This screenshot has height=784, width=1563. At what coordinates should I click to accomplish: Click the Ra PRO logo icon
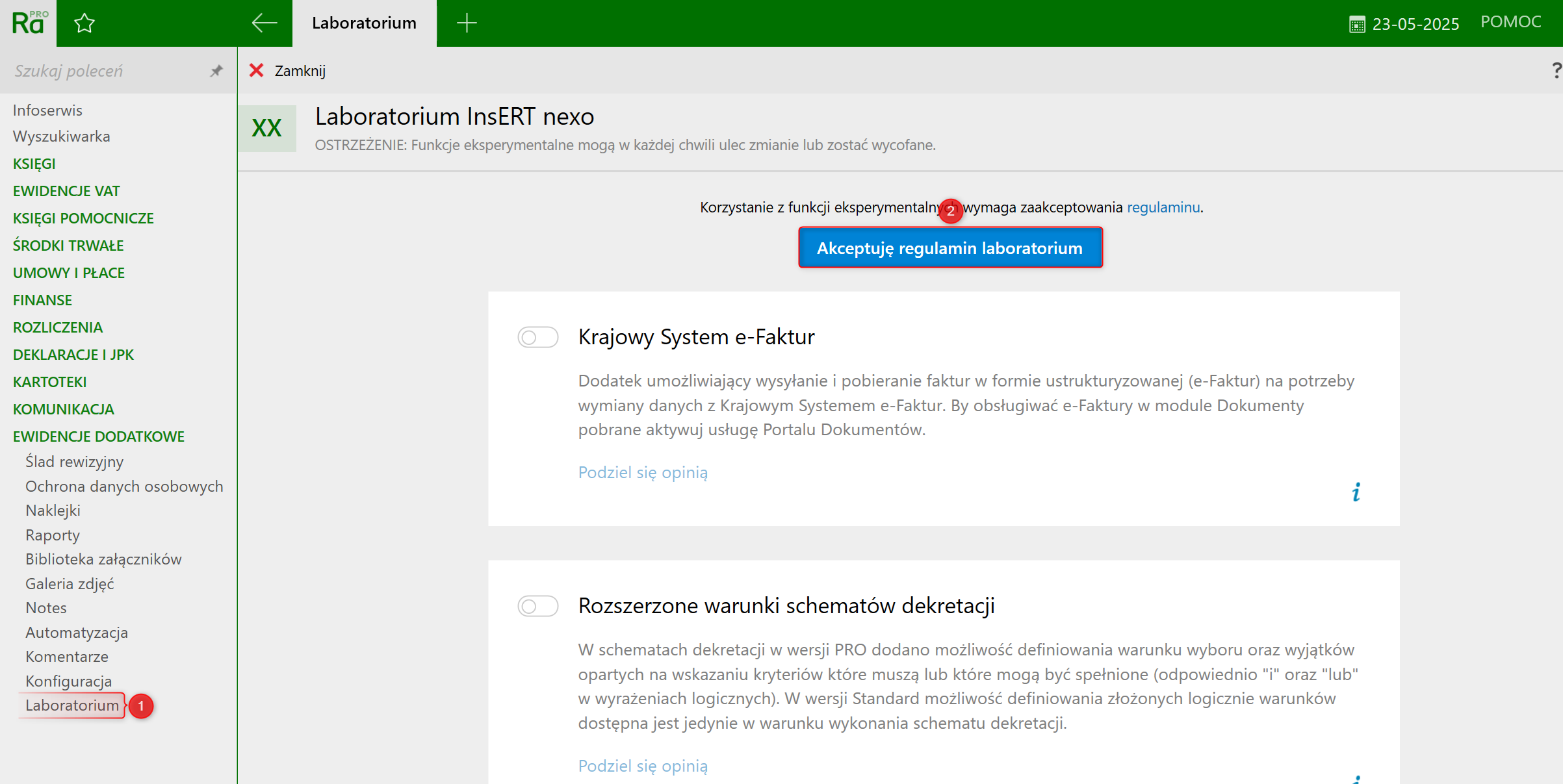(29, 23)
